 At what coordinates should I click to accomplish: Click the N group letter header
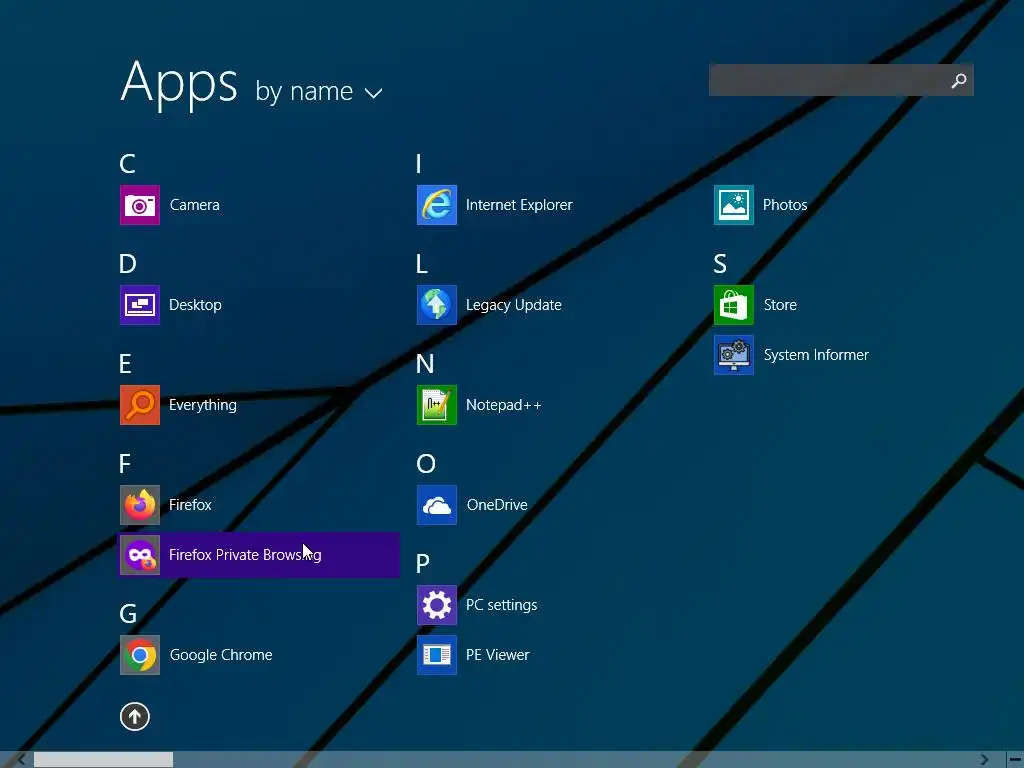(425, 364)
